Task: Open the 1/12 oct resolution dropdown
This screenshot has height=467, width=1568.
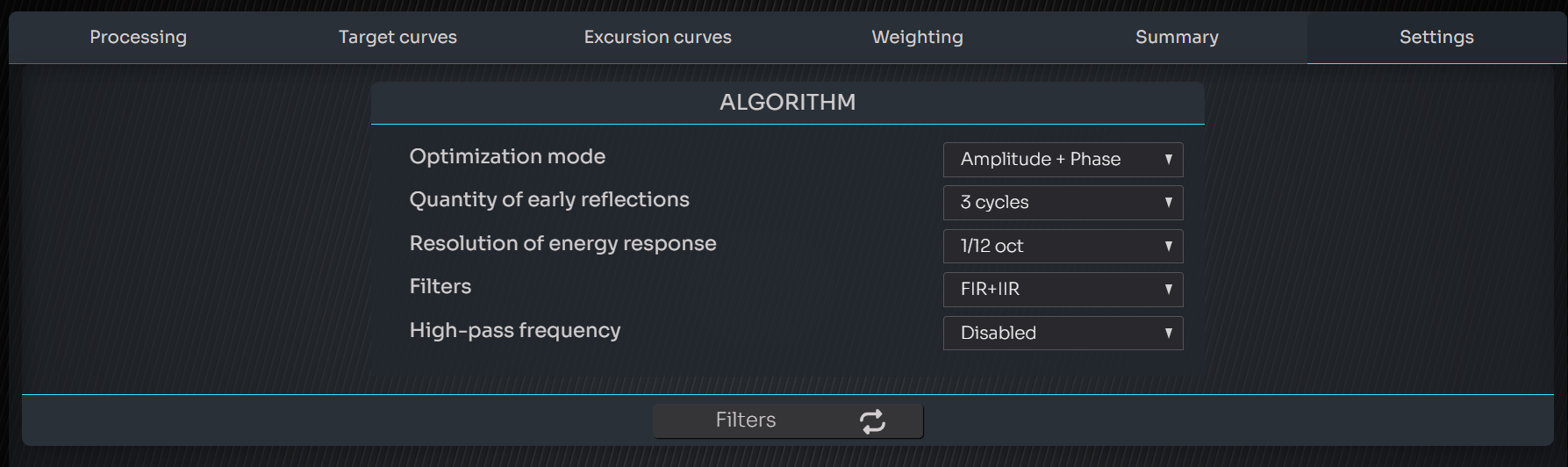Action: [x=1063, y=247]
